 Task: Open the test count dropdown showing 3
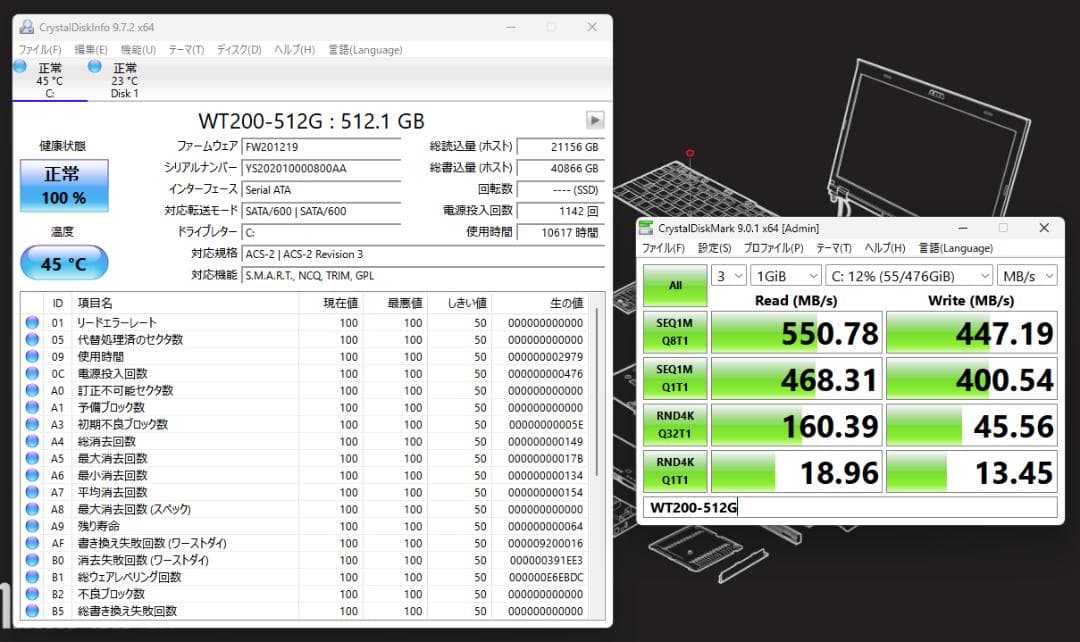coord(728,275)
